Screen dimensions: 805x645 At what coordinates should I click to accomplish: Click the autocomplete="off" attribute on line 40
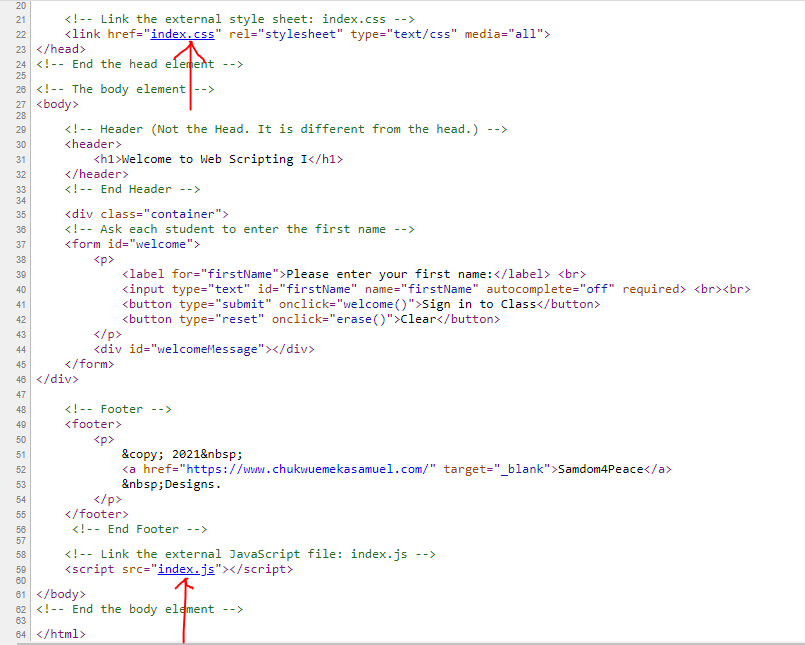[x=550, y=289]
